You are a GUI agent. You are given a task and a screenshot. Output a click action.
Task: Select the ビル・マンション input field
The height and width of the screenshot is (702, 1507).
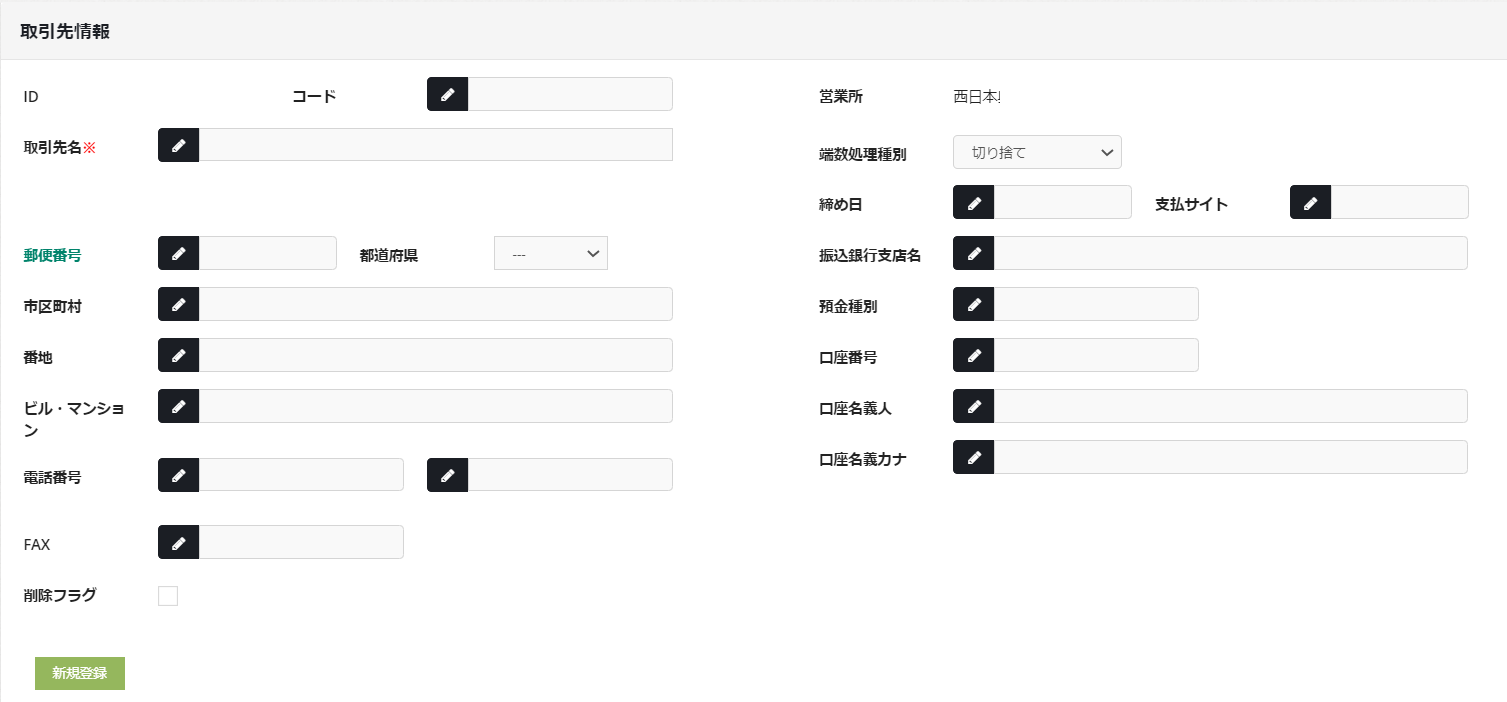[x=435, y=406]
